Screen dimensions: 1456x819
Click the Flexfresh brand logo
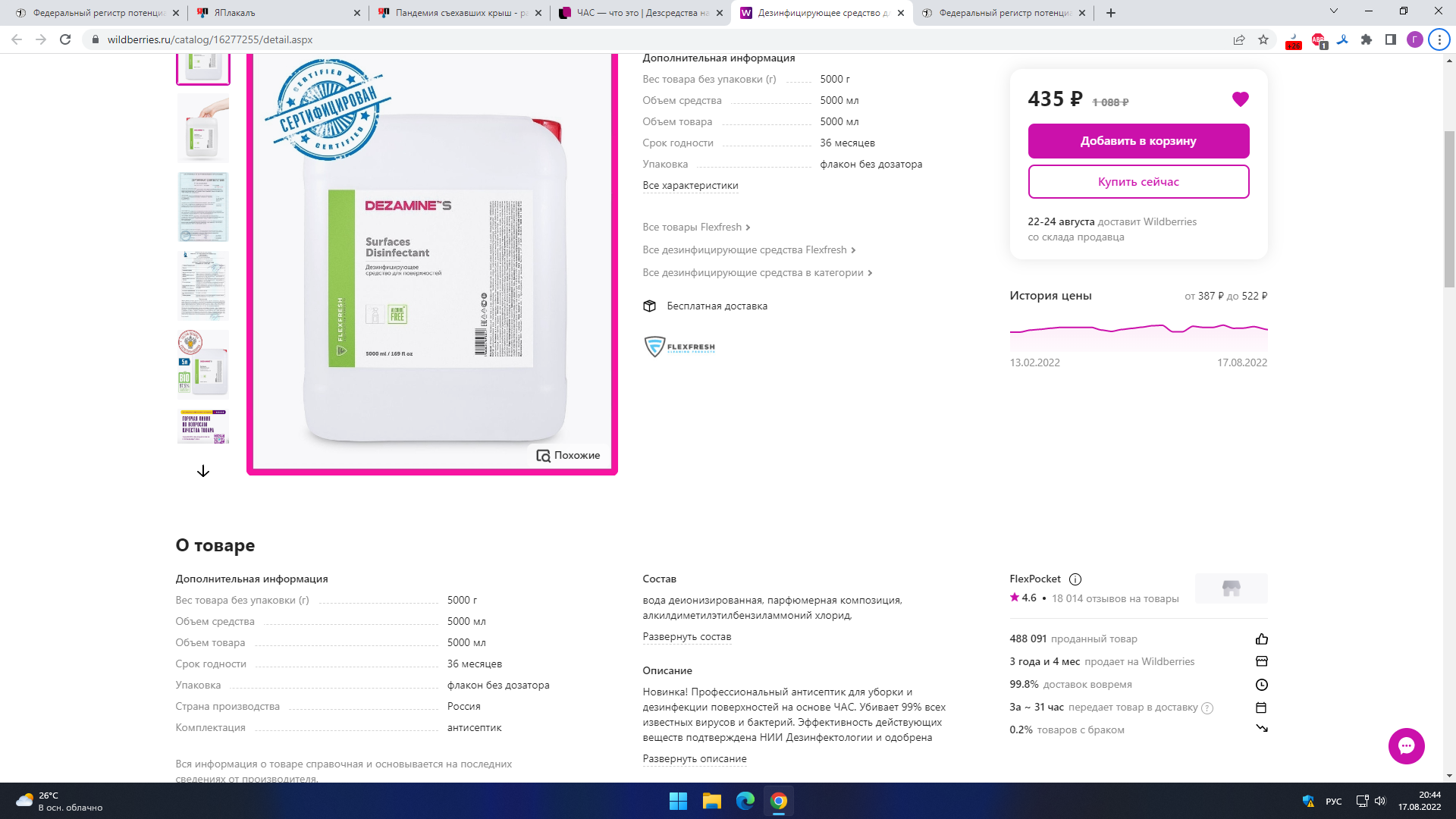(x=679, y=347)
